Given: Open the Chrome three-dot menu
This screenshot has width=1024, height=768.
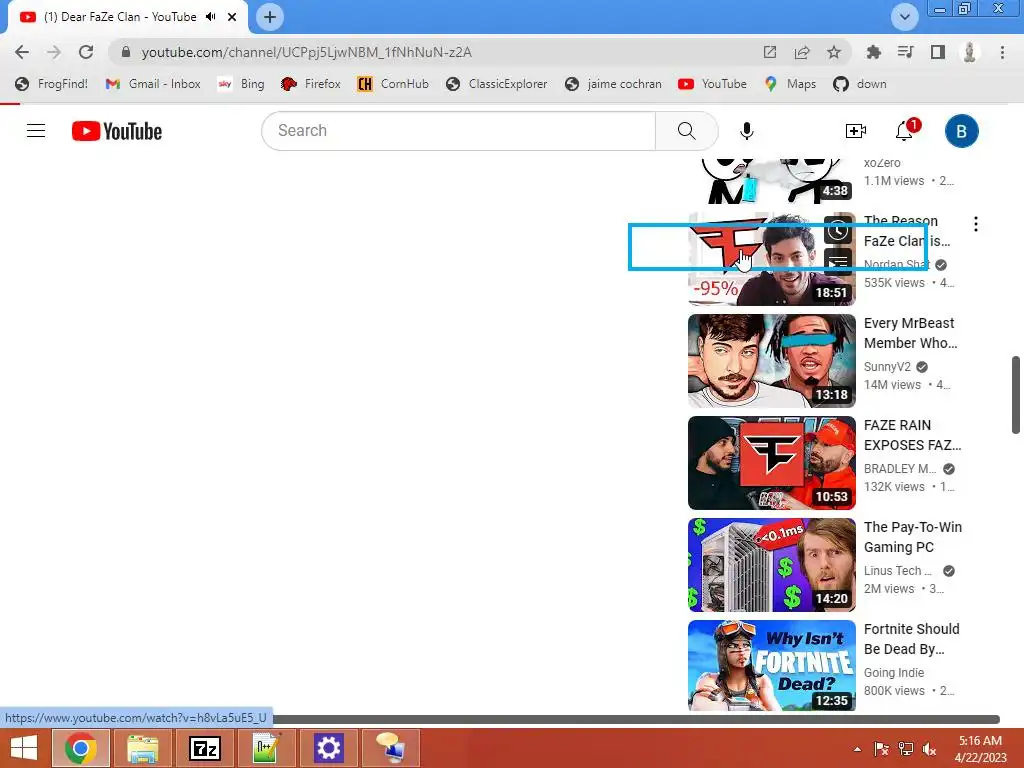Looking at the screenshot, I should [1002, 52].
